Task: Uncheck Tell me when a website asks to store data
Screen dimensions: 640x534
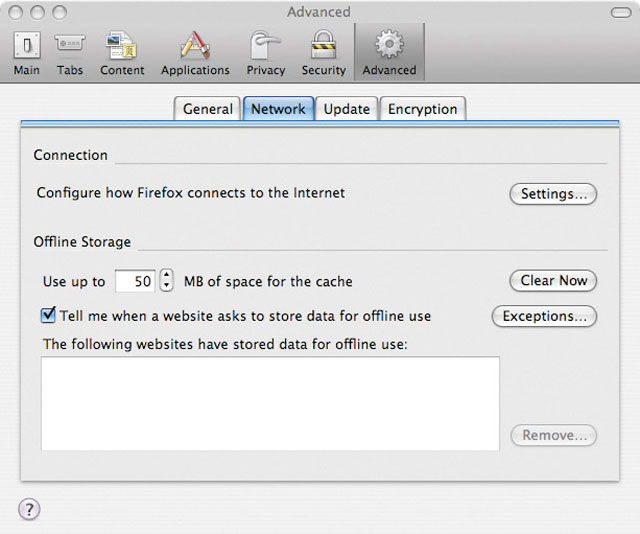Action: [48, 315]
